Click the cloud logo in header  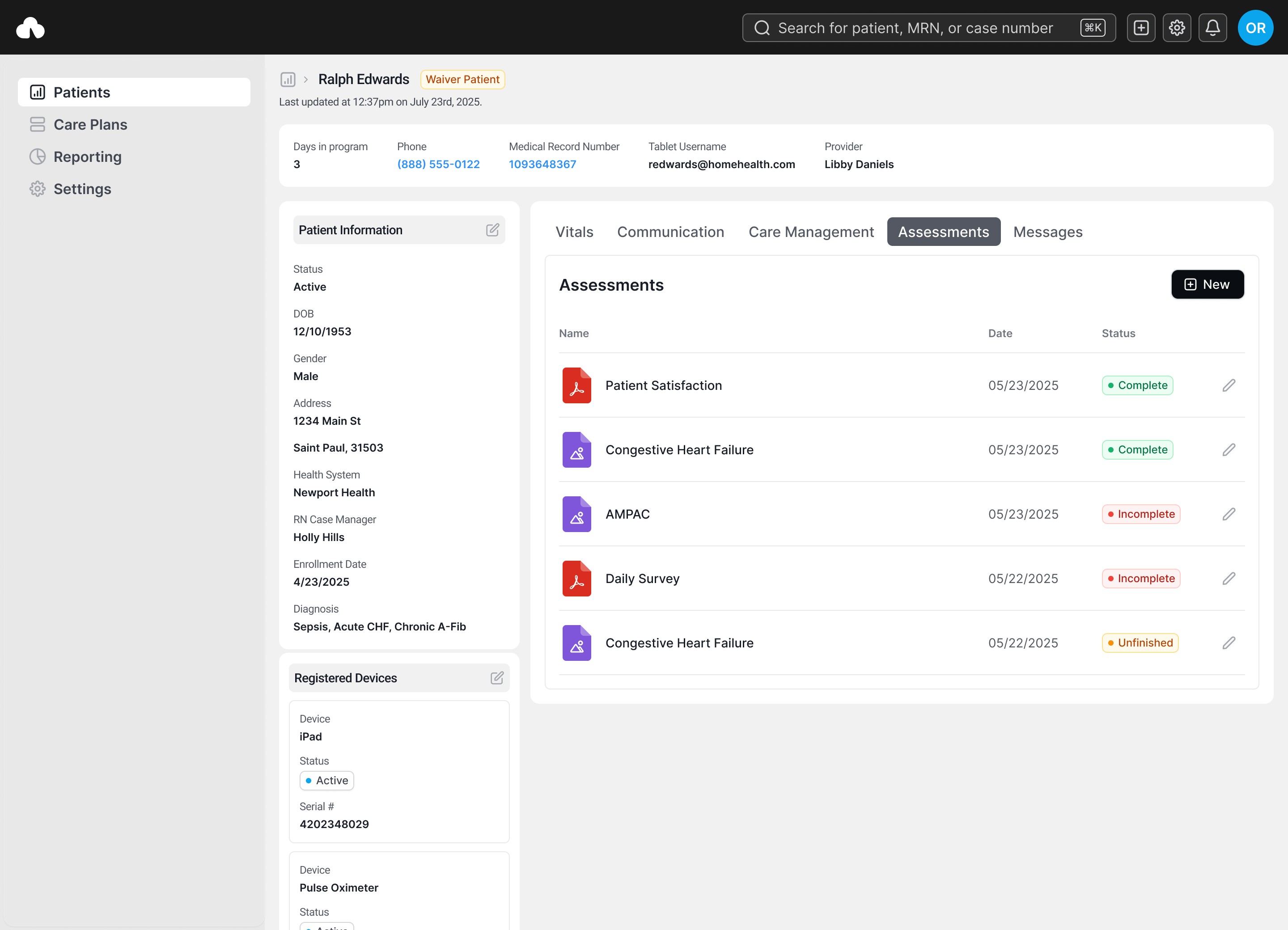click(31, 28)
